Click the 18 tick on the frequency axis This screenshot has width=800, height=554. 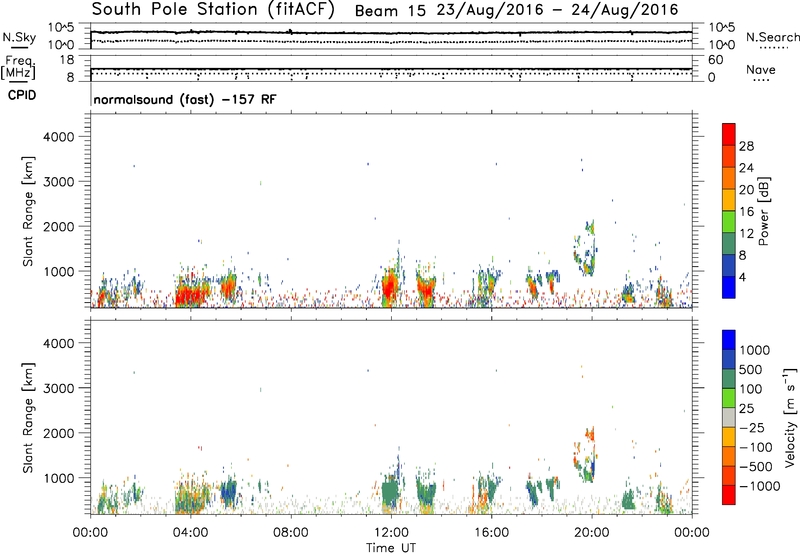[67, 60]
